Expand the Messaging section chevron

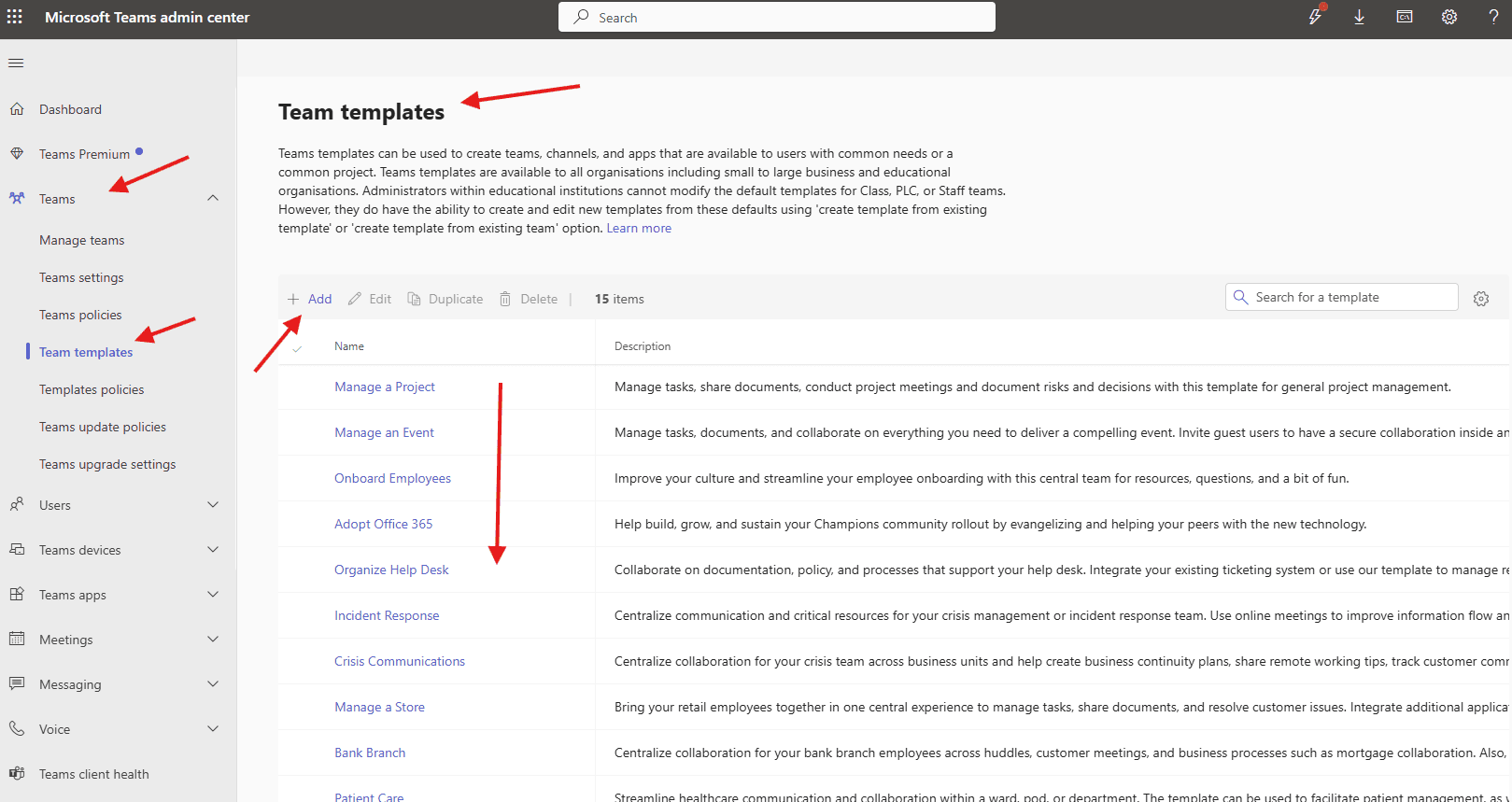pos(213,683)
